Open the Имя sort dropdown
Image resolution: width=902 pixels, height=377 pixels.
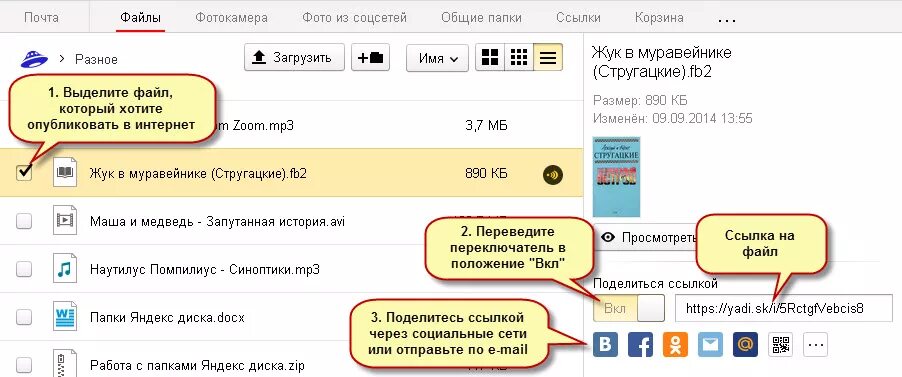click(x=437, y=58)
